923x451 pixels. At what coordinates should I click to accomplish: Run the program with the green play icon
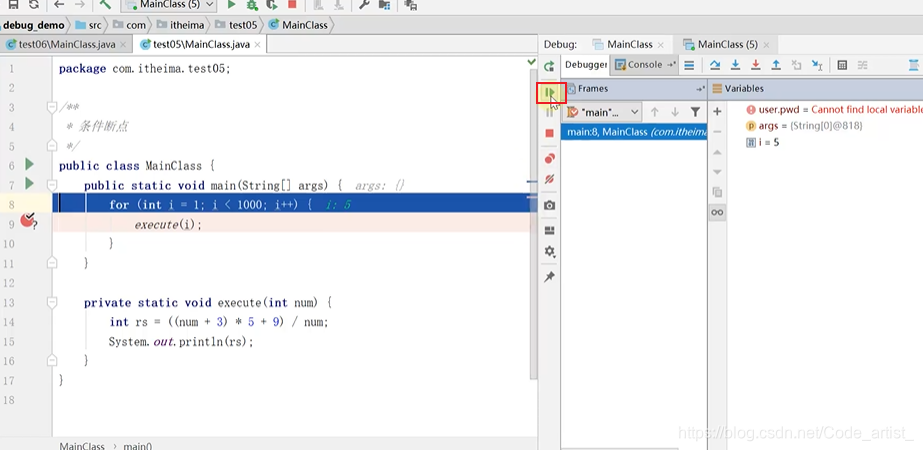coord(231,4)
